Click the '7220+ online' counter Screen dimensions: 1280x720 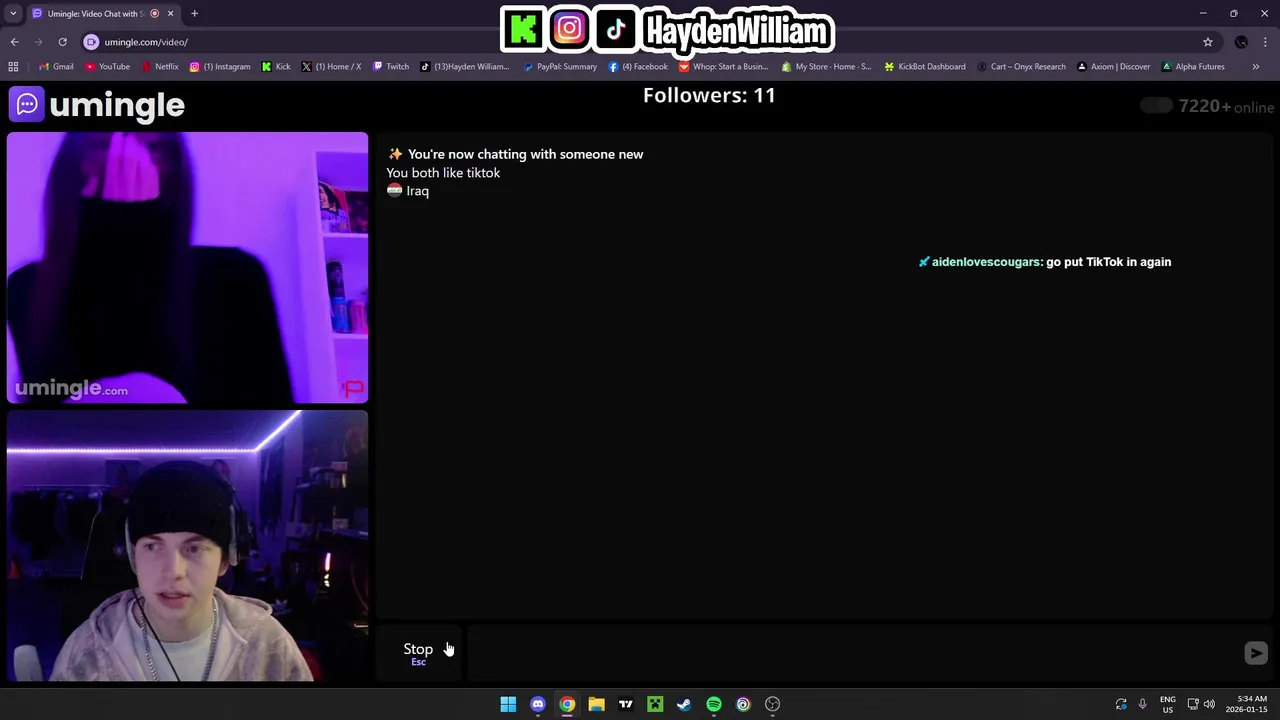[1226, 106]
